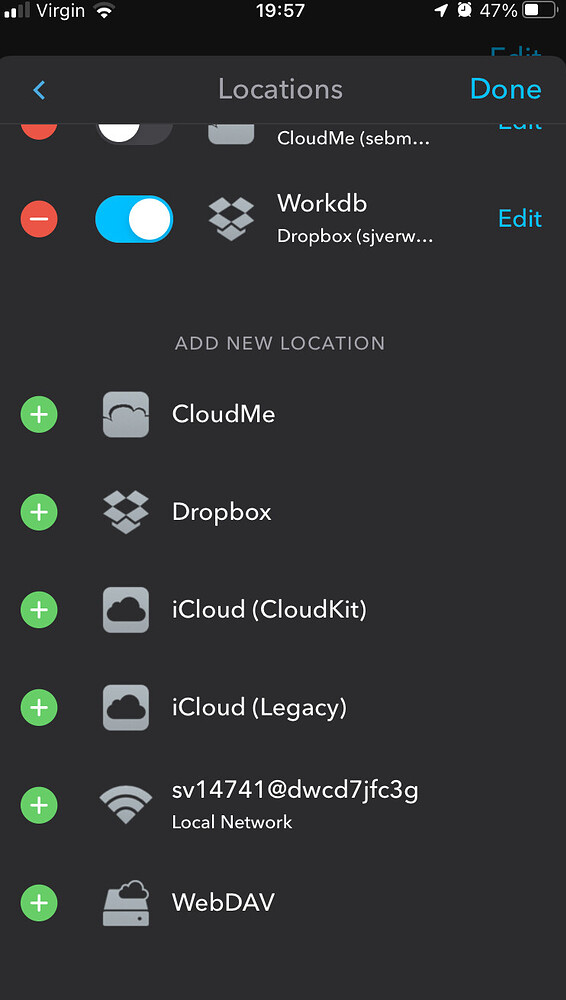The width and height of the screenshot is (566, 1000).
Task: Select the 'Dropbox (sjverw…' subtitle
Action: click(355, 237)
